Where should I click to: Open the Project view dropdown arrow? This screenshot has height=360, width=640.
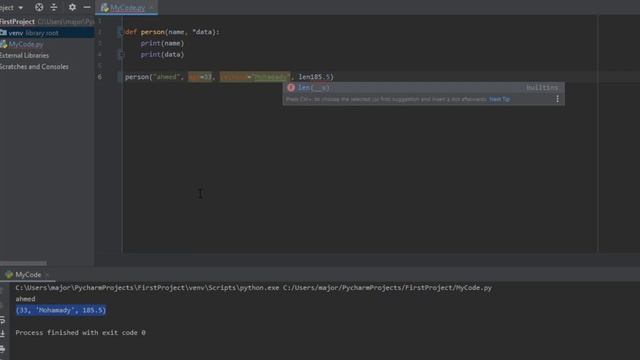point(20,8)
